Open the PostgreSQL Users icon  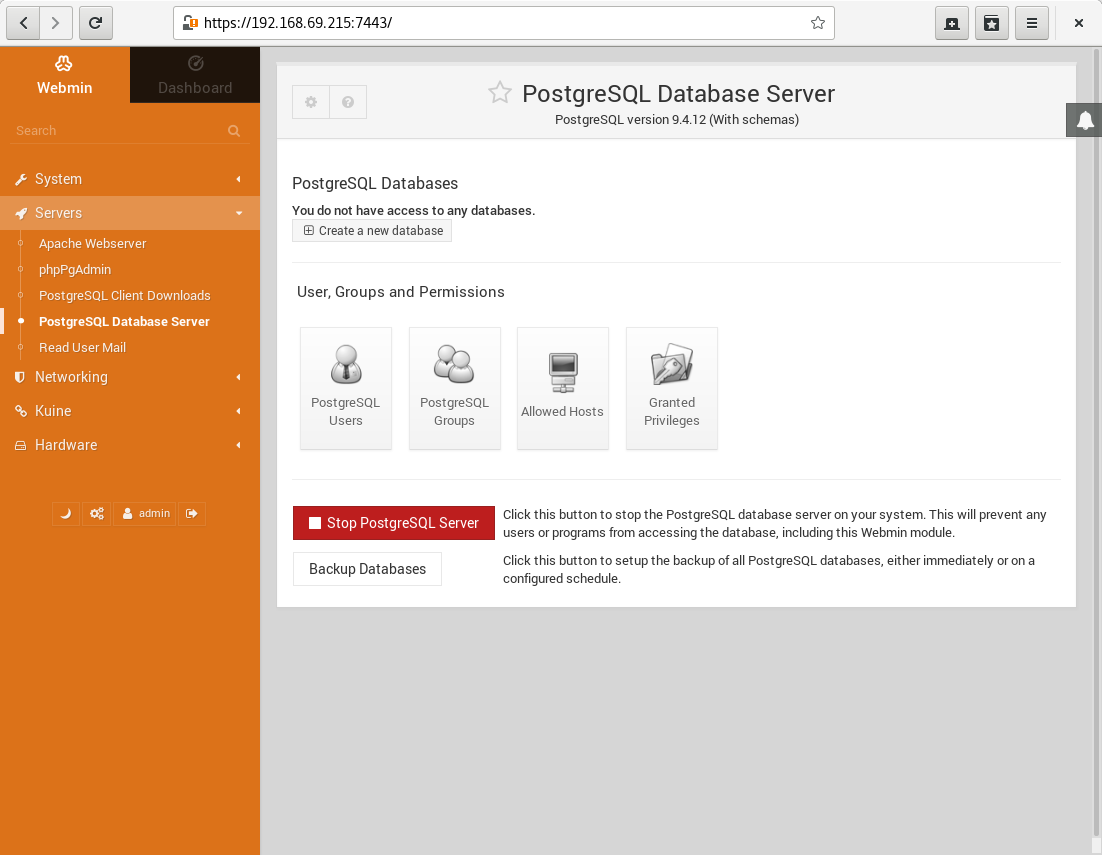tap(346, 388)
